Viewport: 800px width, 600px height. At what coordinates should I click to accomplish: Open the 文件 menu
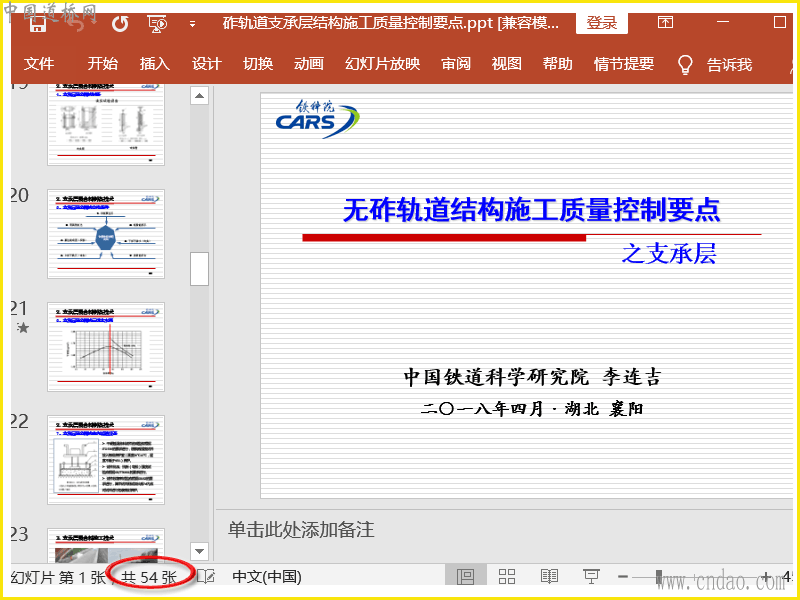pos(39,64)
